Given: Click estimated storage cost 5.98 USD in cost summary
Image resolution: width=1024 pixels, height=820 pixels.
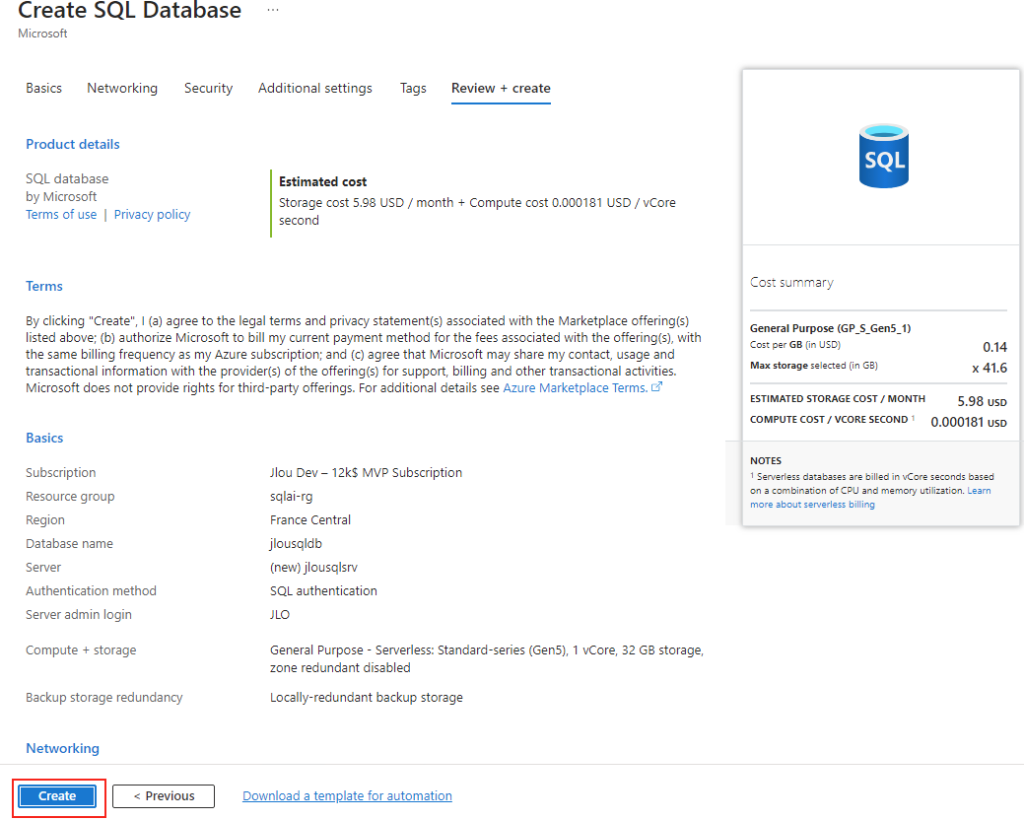Looking at the screenshot, I should (982, 401).
